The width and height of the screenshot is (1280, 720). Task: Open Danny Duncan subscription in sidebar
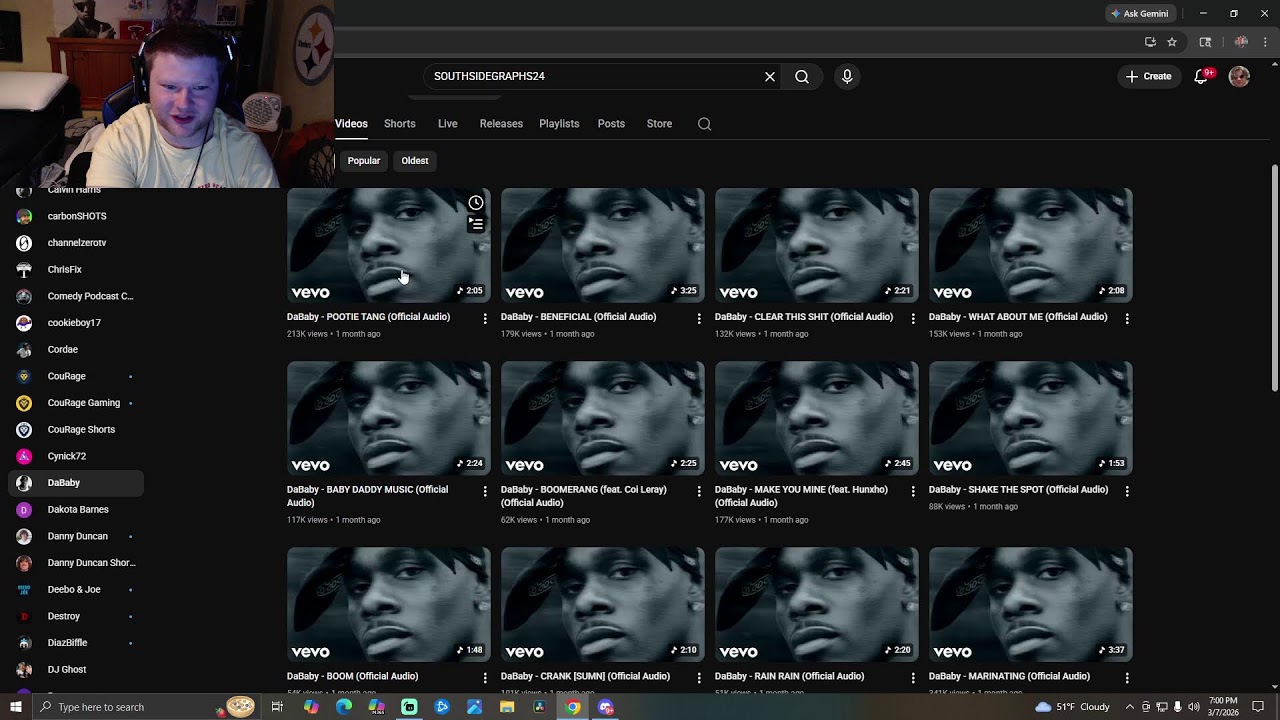[x=76, y=536]
